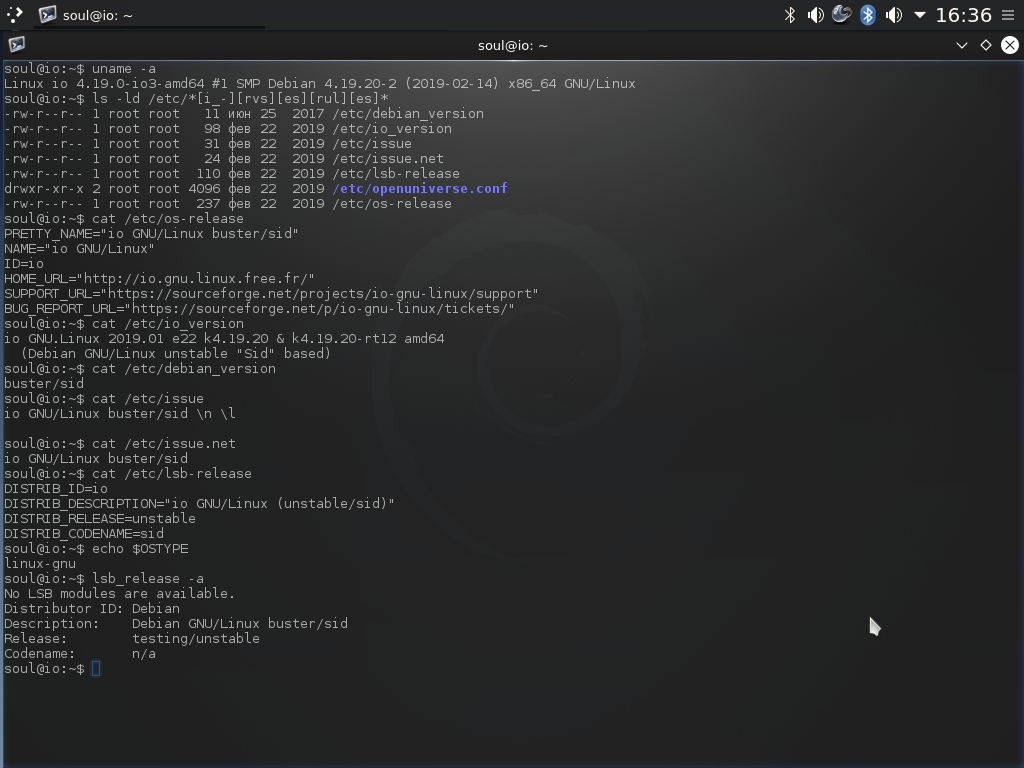Viewport: 1024px width, 768px height.
Task: Click /etc/io_version in the file listing
Action: tap(392, 129)
